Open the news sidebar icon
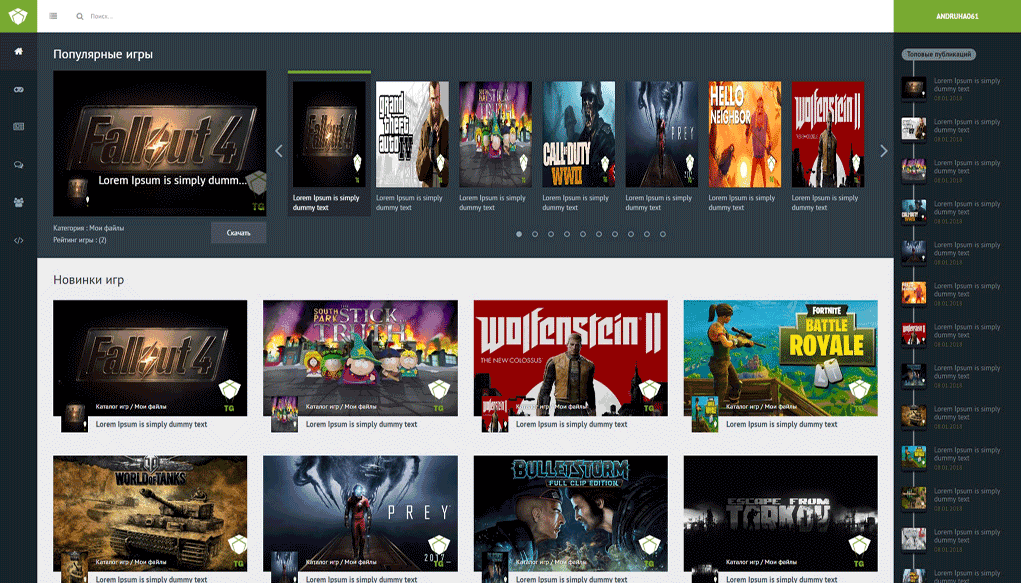The height and width of the screenshot is (583, 1021). pos(18,126)
